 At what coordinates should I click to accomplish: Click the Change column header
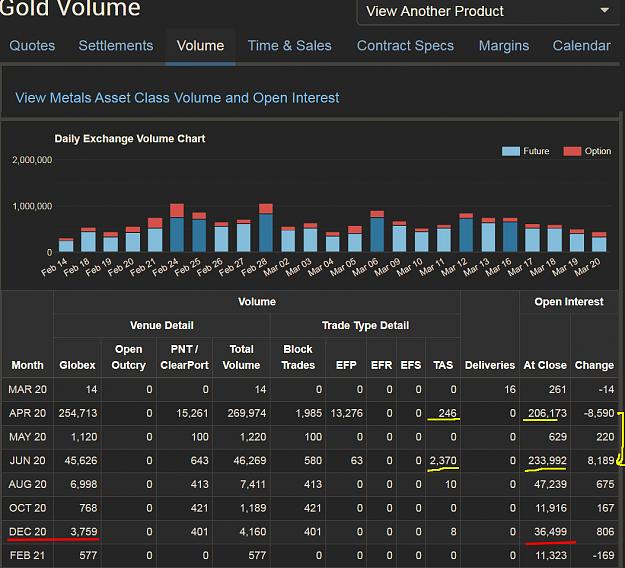(594, 365)
